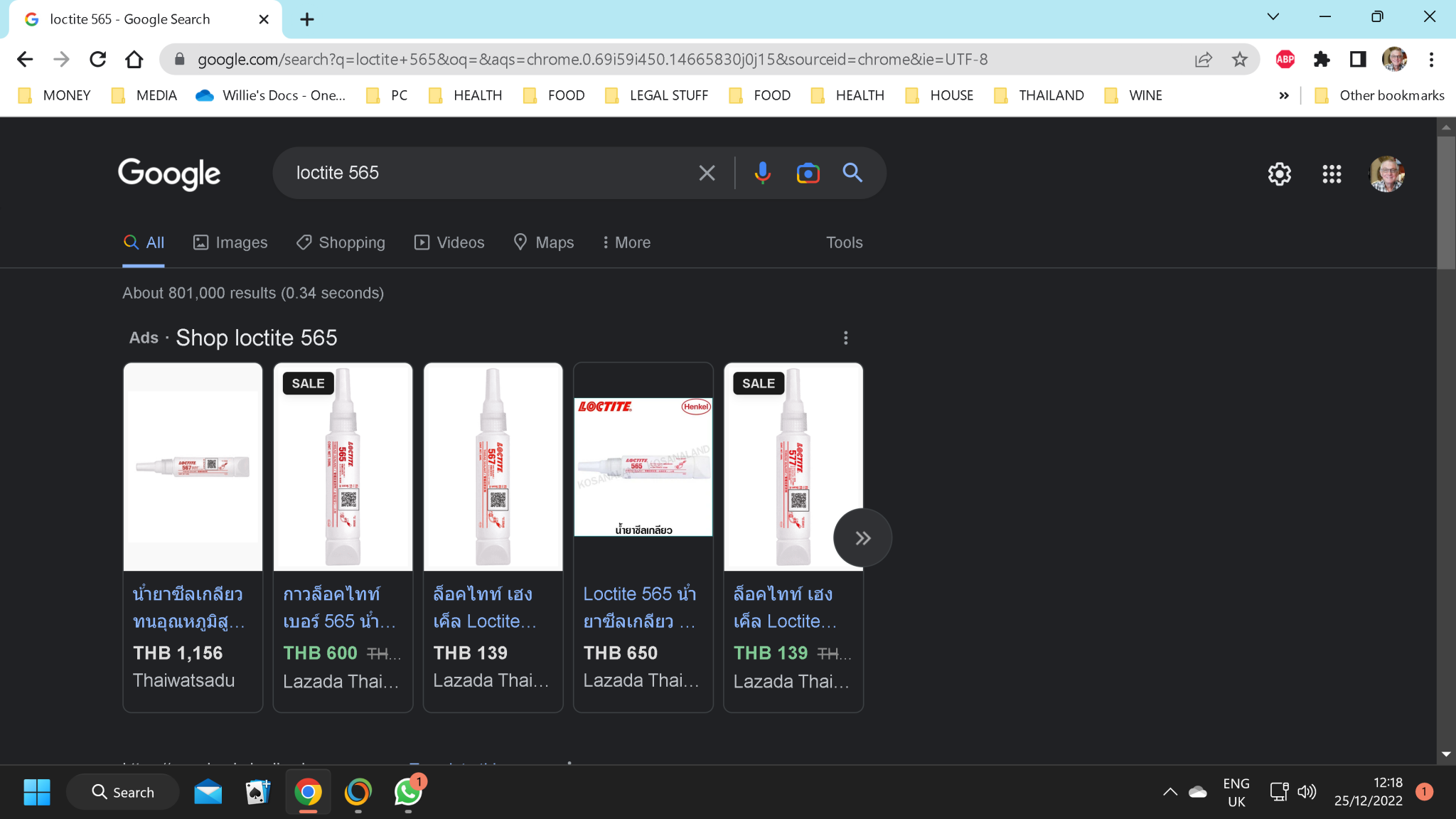Switch to the Videos tab
This screenshot has height=819, width=1456.
pos(449,242)
